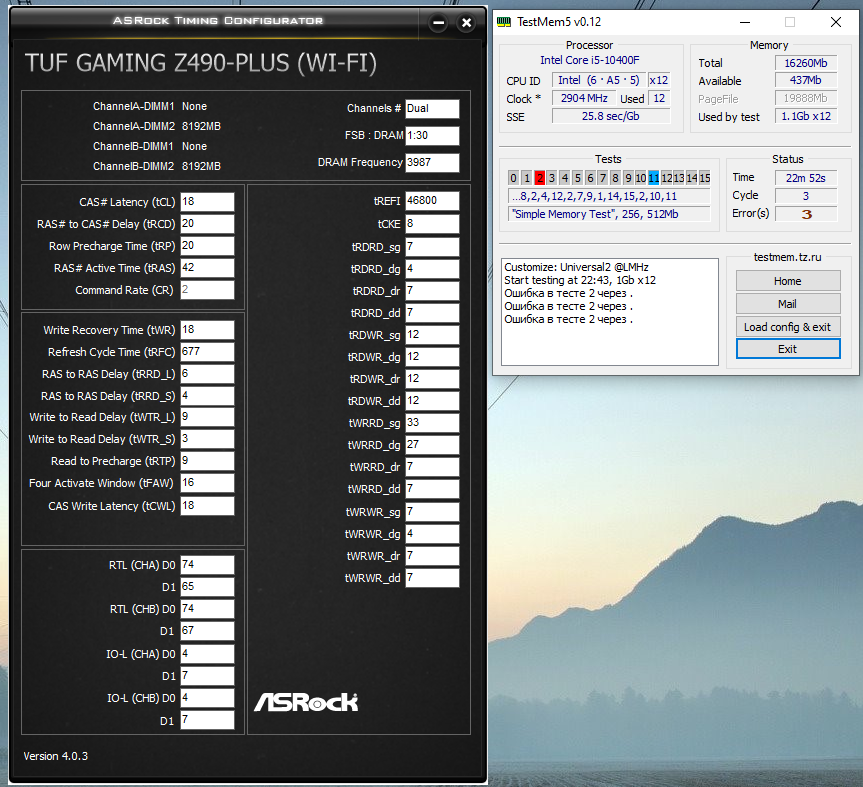
Task: Click the Available memory value 437Mb
Action: coord(806,80)
